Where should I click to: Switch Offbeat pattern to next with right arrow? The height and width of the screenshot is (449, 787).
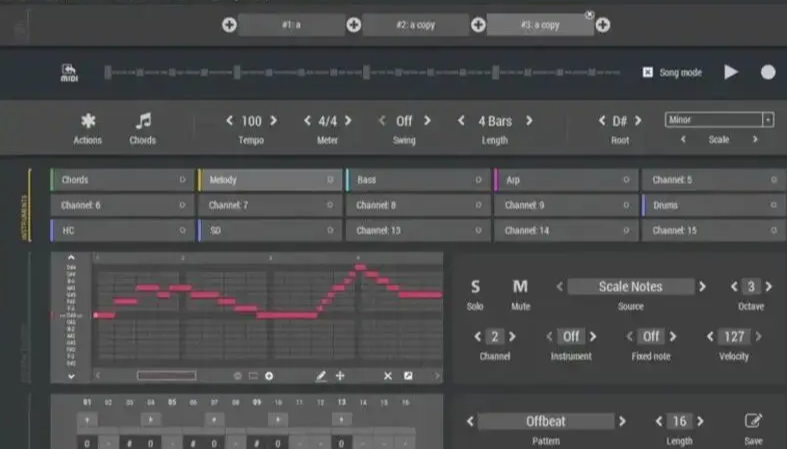(x=622, y=421)
